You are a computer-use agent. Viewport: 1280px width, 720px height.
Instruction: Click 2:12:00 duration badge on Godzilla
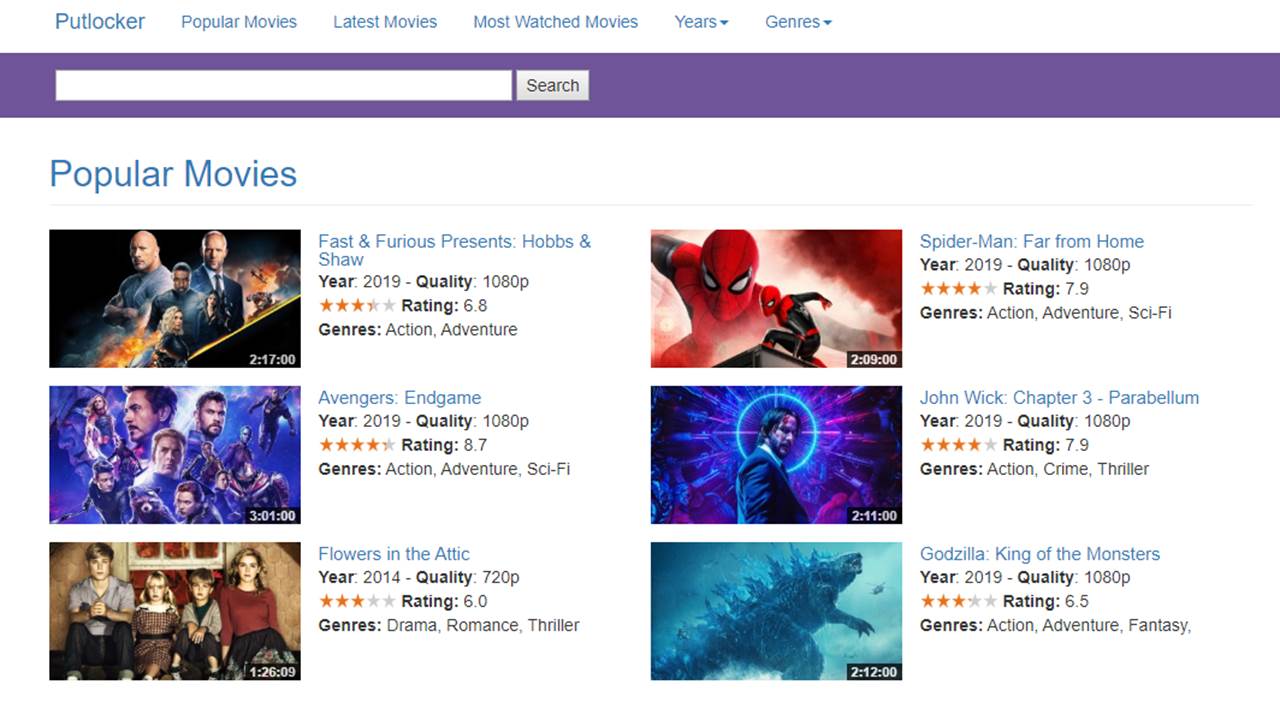click(x=874, y=671)
